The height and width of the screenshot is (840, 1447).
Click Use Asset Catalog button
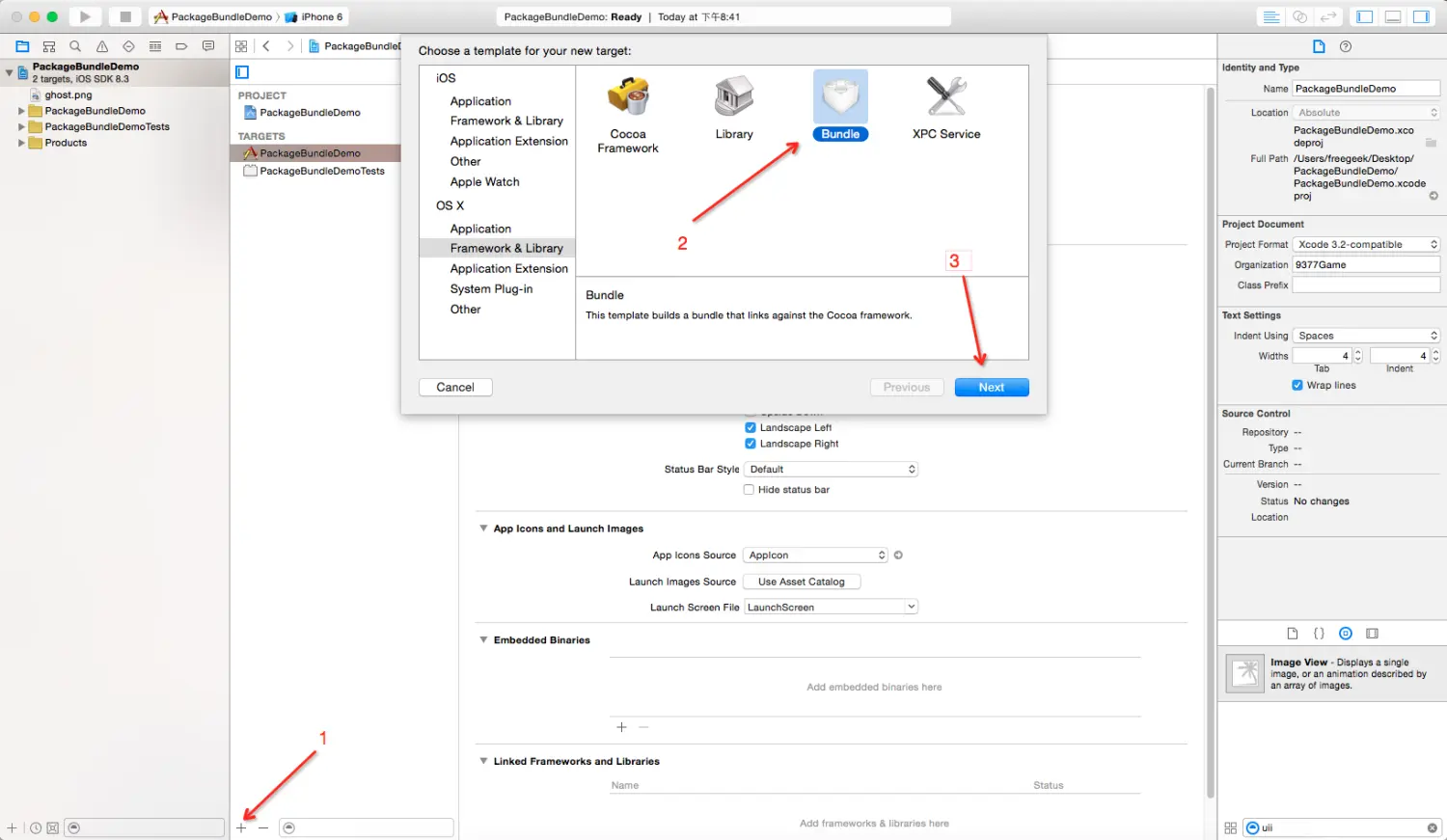802,582
